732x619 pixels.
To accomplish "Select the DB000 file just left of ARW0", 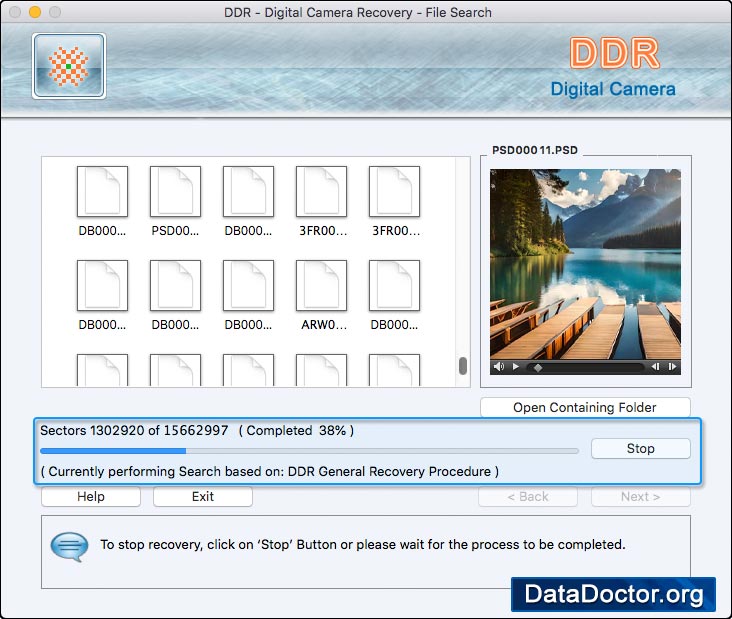I will [248, 286].
